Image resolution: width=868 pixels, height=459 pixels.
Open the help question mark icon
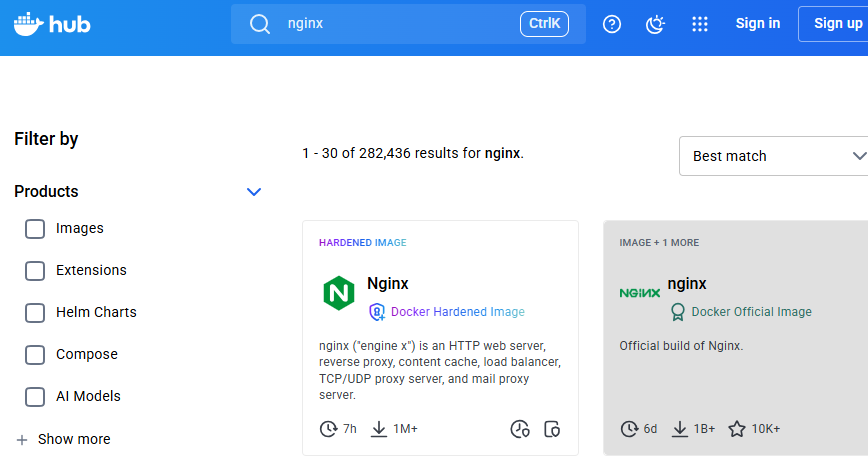click(x=612, y=24)
